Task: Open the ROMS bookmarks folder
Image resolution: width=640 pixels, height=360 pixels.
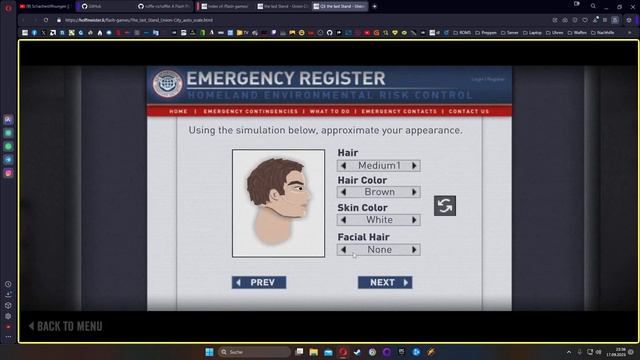Action: (462, 33)
